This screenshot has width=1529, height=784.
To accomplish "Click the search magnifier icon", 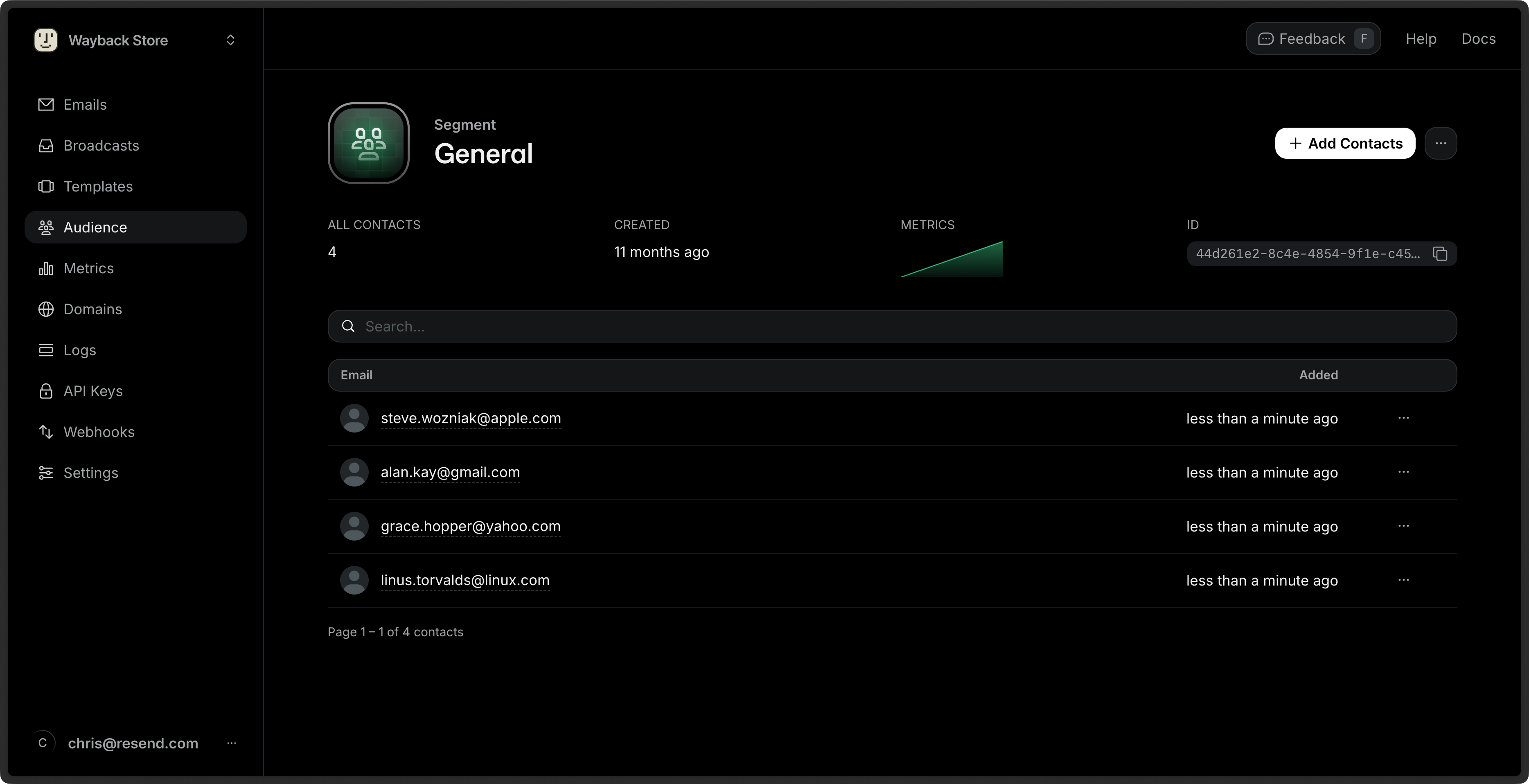I will [348, 327].
